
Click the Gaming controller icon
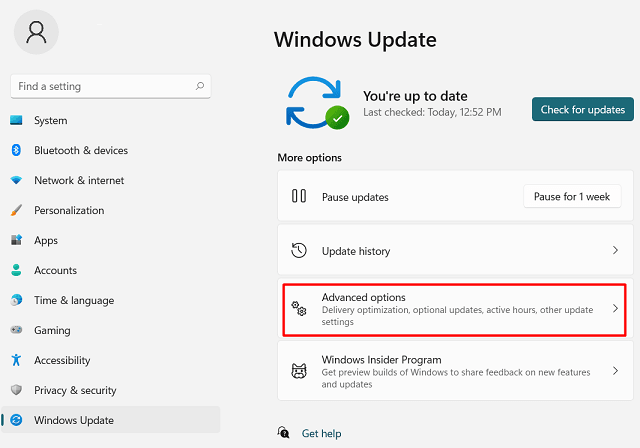coord(16,330)
